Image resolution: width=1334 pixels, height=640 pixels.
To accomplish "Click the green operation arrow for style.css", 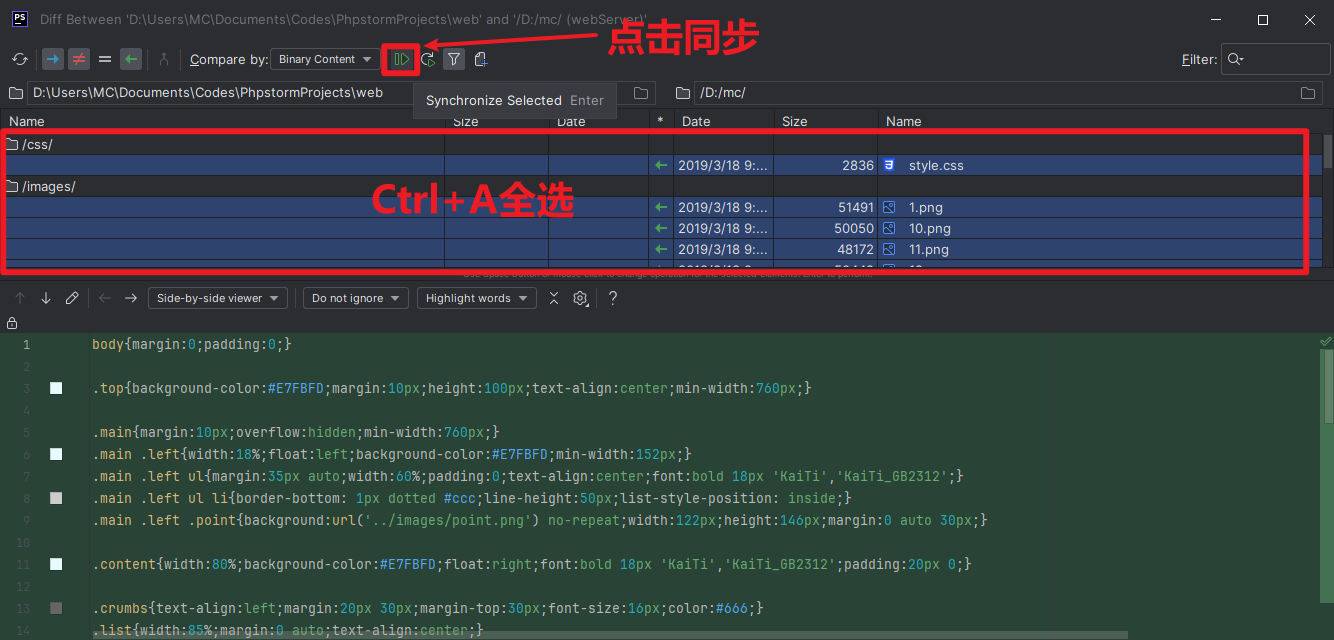I will click(660, 165).
